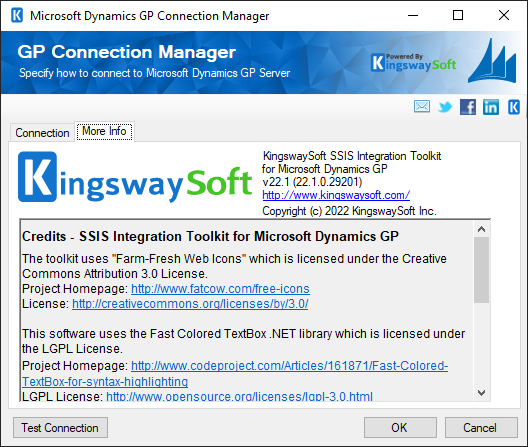Open the fatcow.com free-icons link
The height and width of the screenshot is (447, 528).
click(x=220, y=289)
